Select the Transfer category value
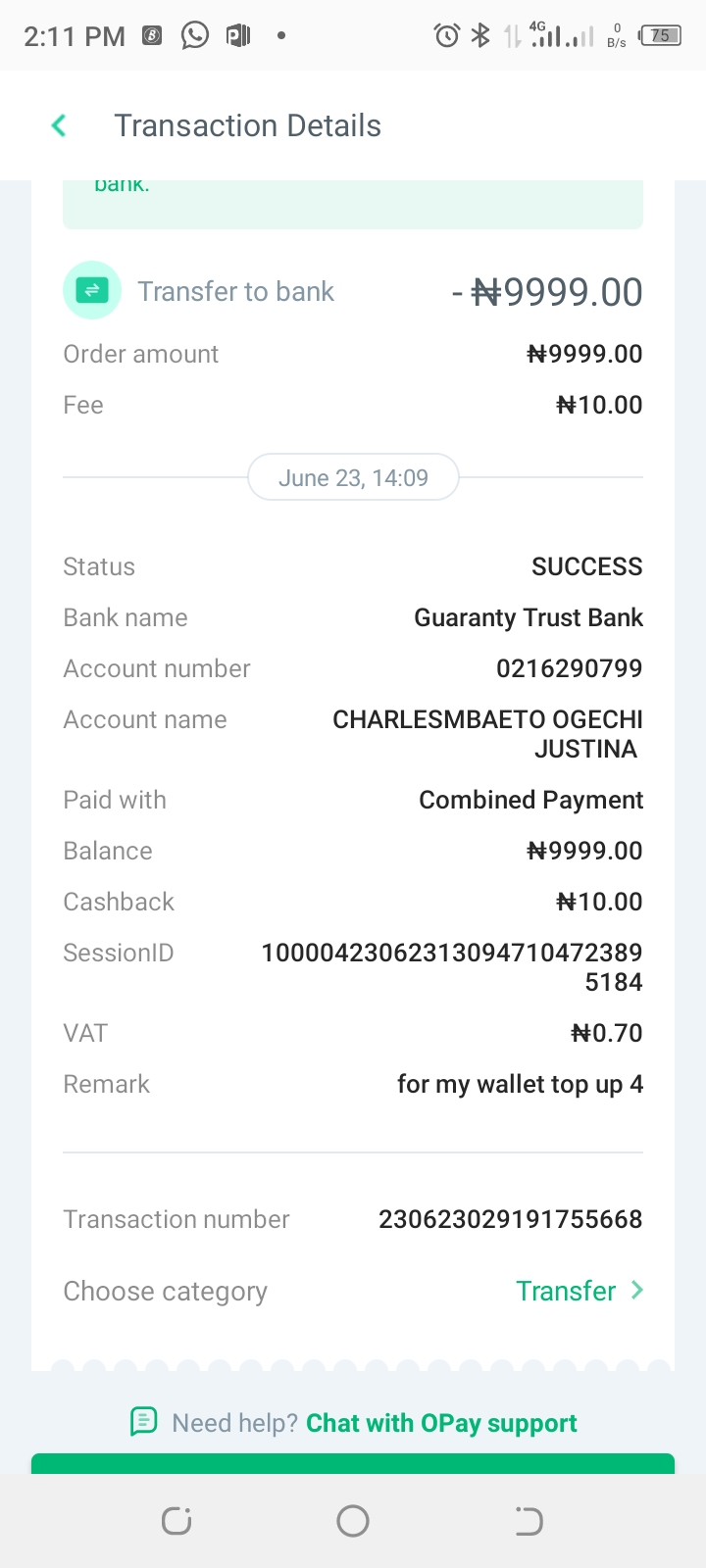The width and height of the screenshot is (706, 1568). [x=566, y=1291]
